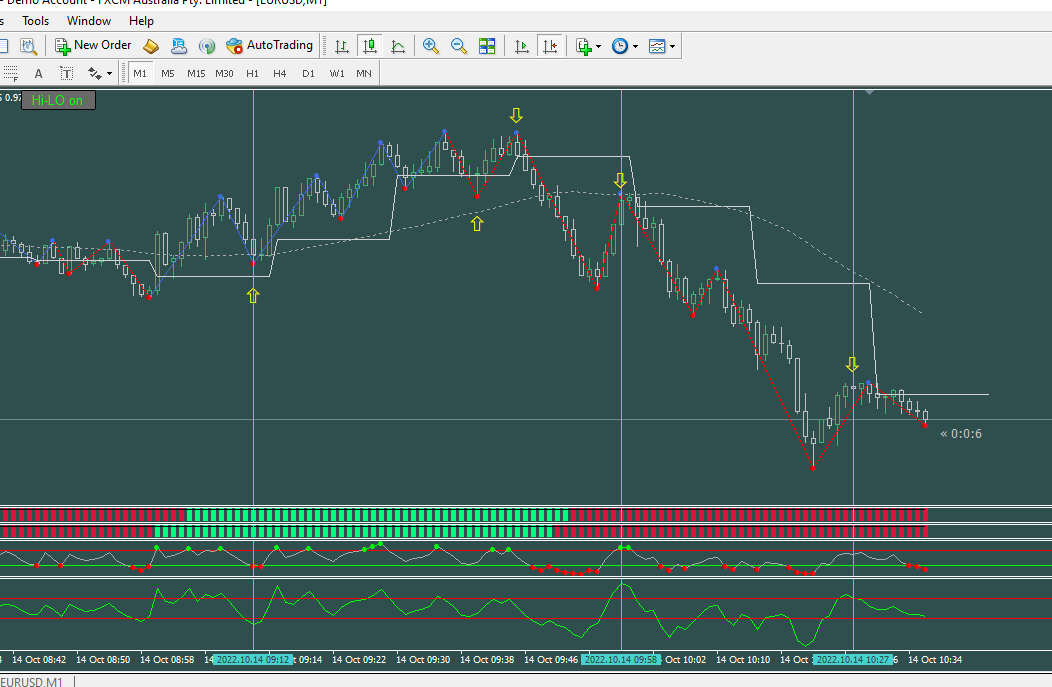Switch chart to bar chart style

(341, 46)
